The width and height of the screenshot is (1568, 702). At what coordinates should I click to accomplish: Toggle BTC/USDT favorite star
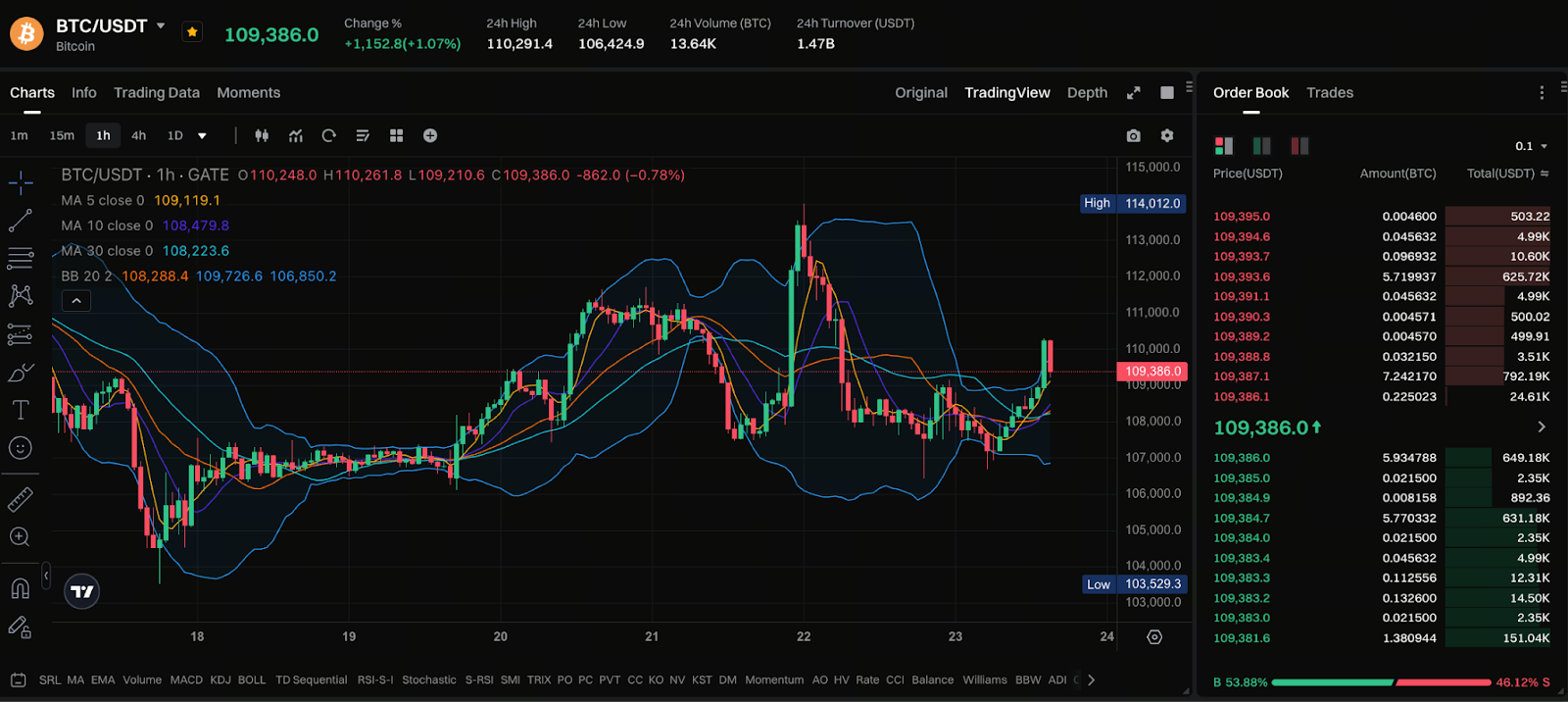[x=192, y=32]
